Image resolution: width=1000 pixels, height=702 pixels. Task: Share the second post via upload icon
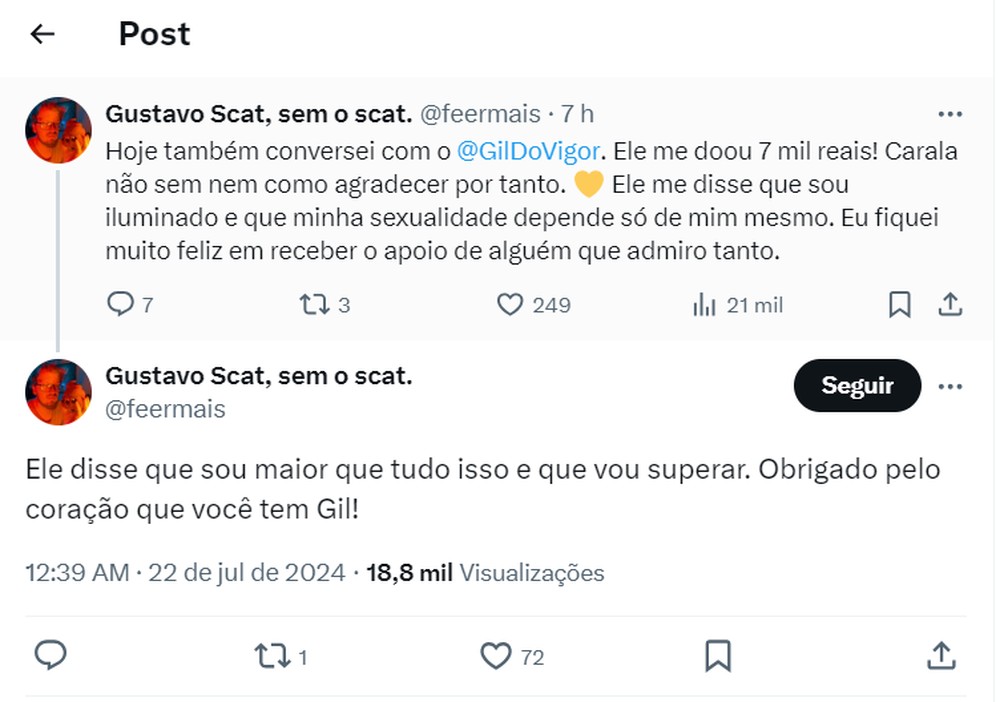(940, 657)
